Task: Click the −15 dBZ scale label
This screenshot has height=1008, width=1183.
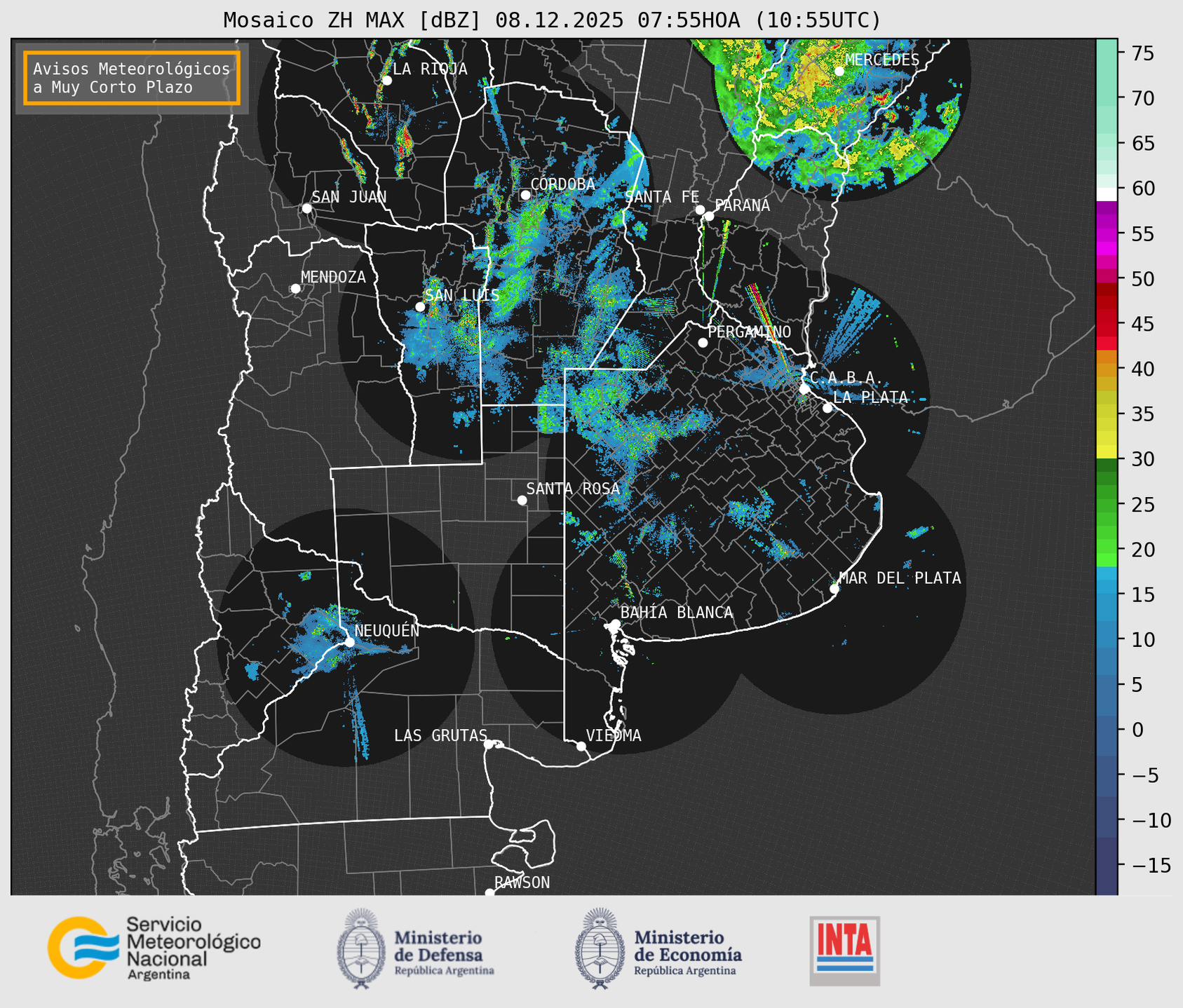Action: click(x=1151, y=866)
